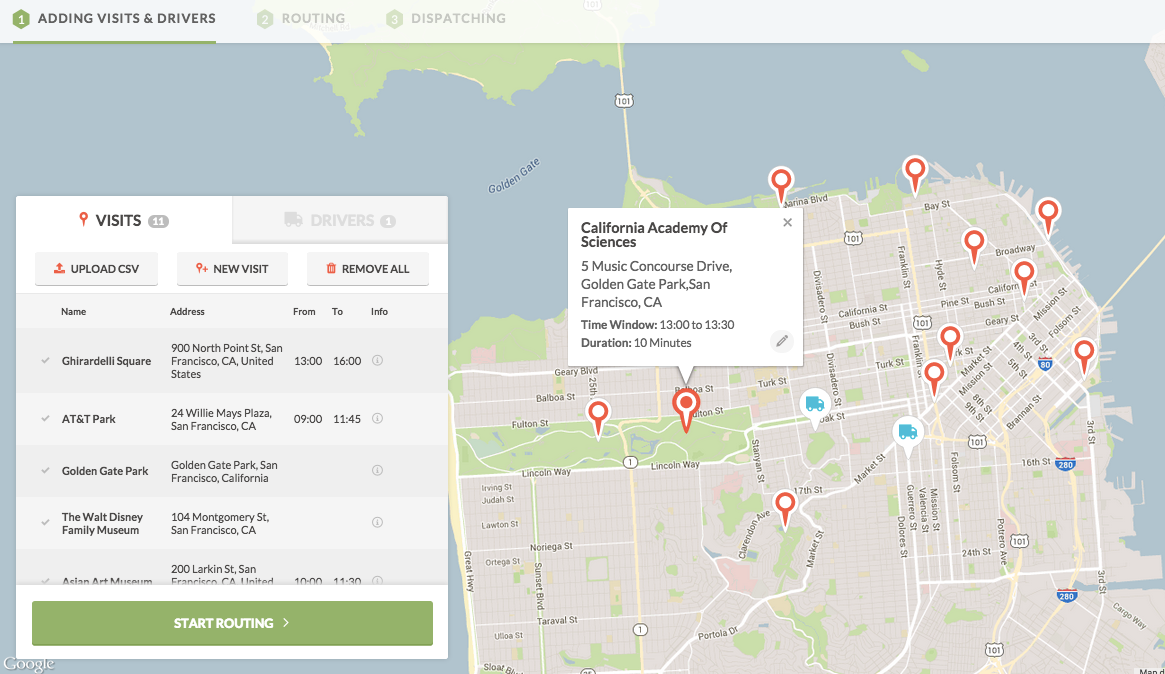Open info icon for AT&T Park
This screenshot has width=1165, height=674.
click(377, 418)
